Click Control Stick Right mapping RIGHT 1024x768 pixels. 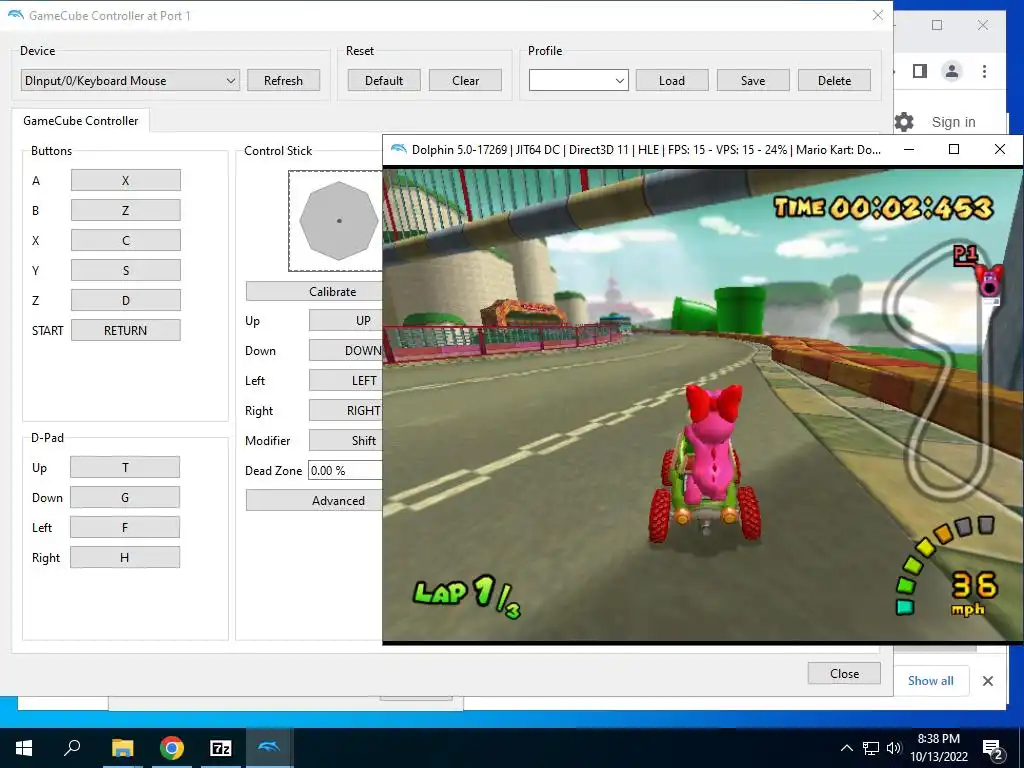345,411
